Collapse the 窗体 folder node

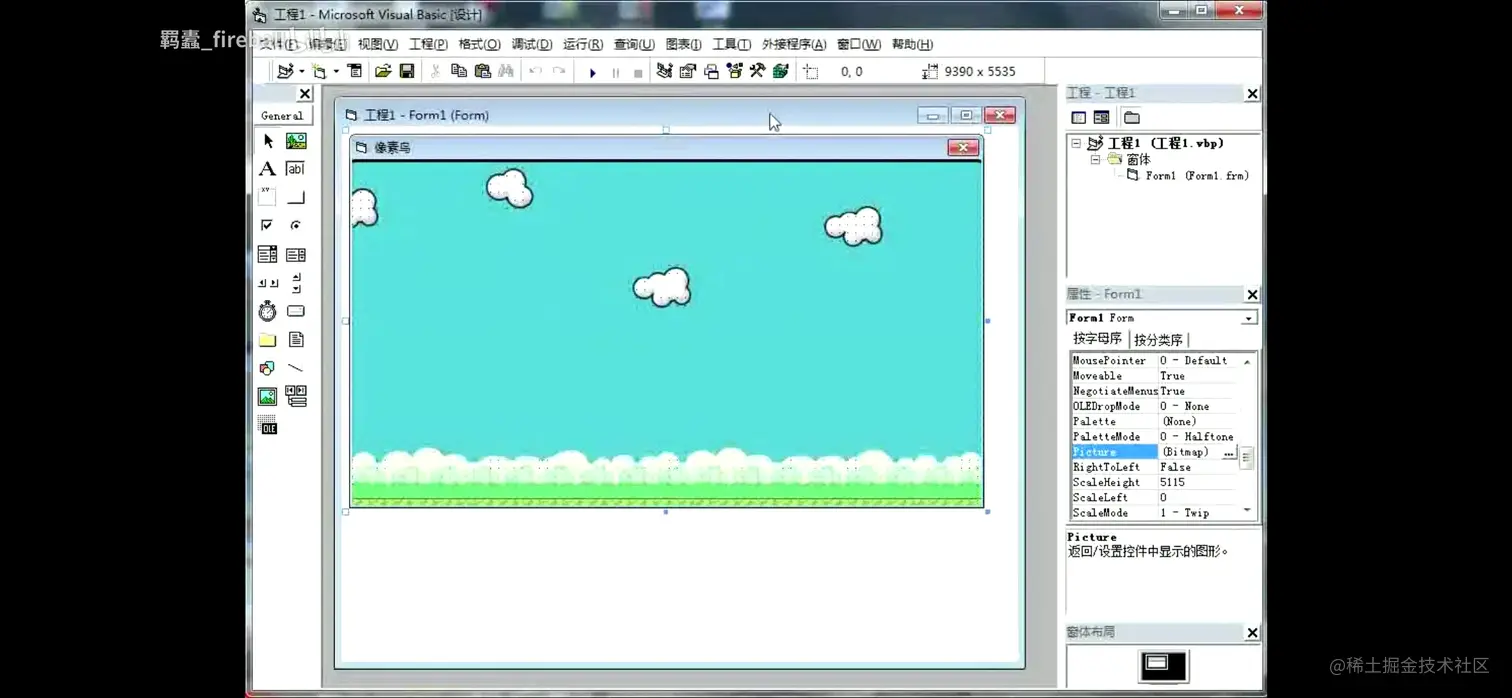click(1095, 159)
